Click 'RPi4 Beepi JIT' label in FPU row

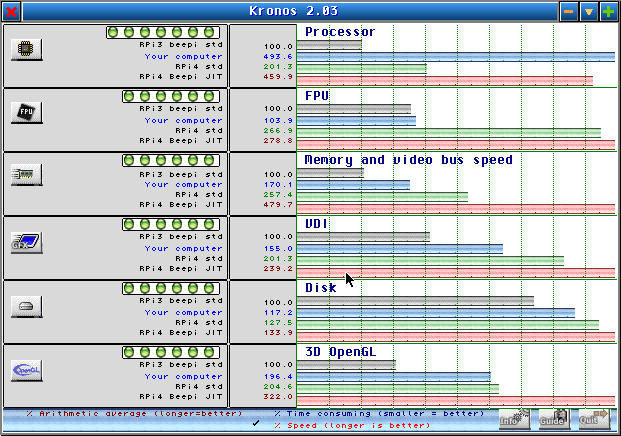181,141
